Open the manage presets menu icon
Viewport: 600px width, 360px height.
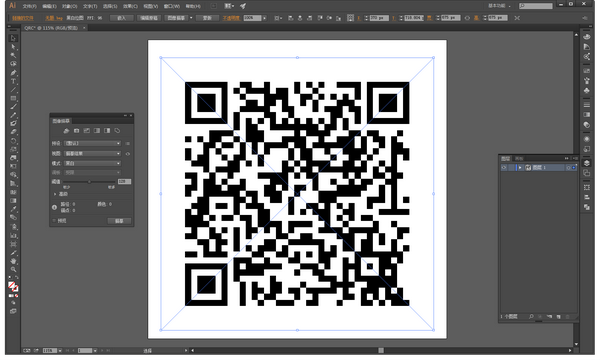pyautogui.click(x=127, y=143)
